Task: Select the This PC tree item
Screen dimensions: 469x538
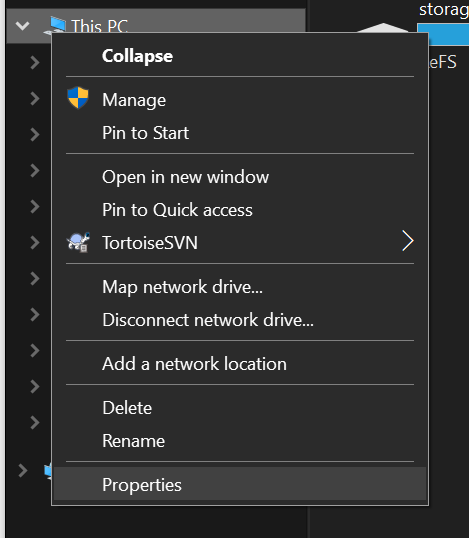Action: click(x=155, y=26)
